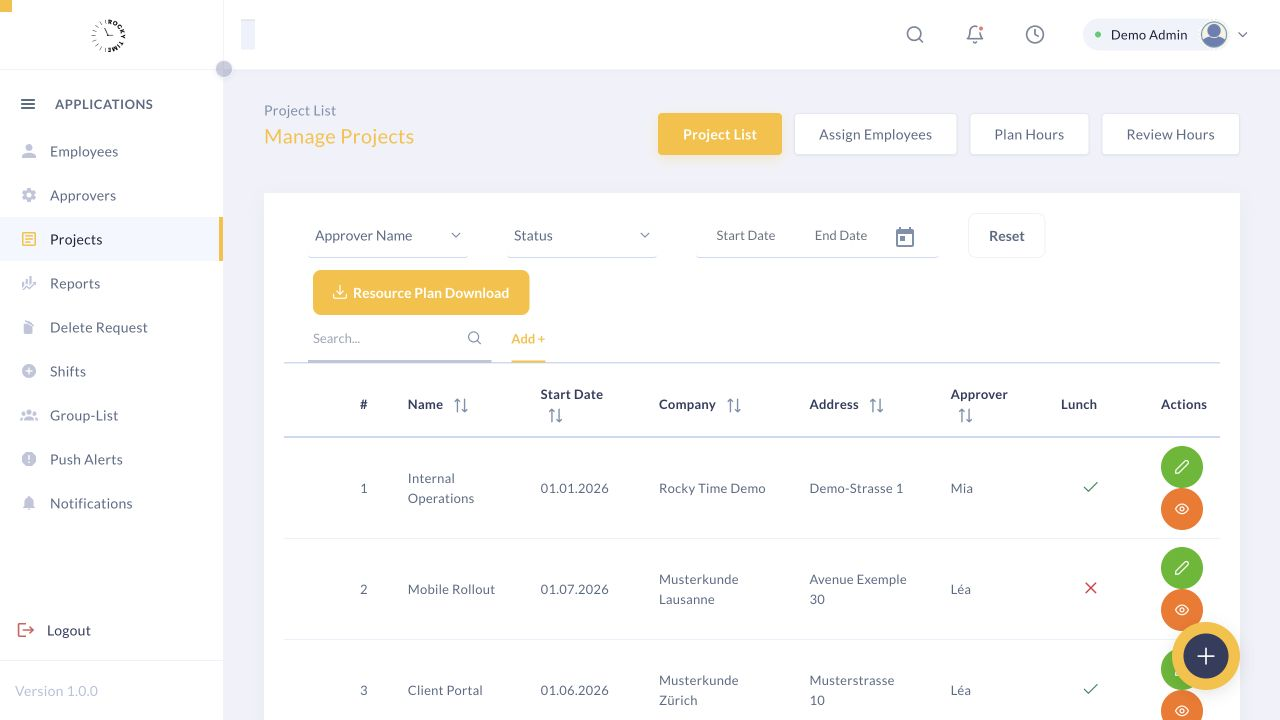The width and height of the screenshot is (1280, 720).
Task: Open the Approver Name dropdown
Action: point(387,236)
